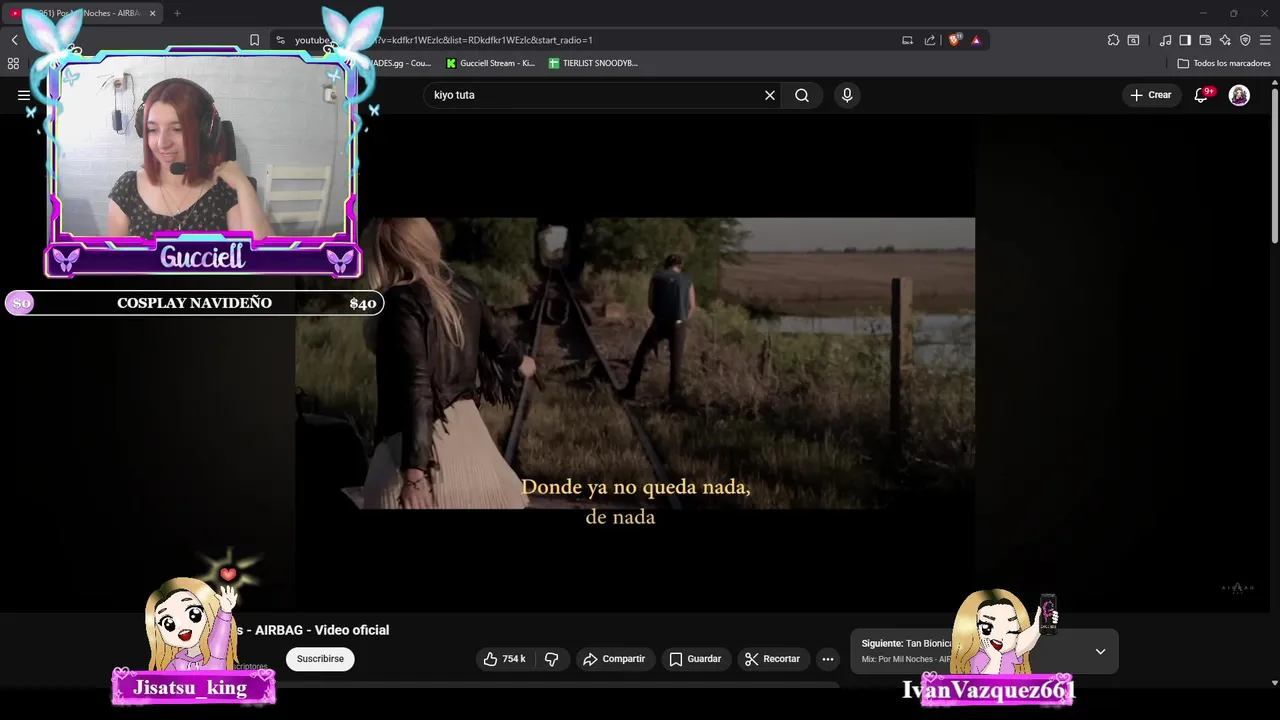
Task: Toggle the browser sidebar panel icon
Action: point(1185,40)
